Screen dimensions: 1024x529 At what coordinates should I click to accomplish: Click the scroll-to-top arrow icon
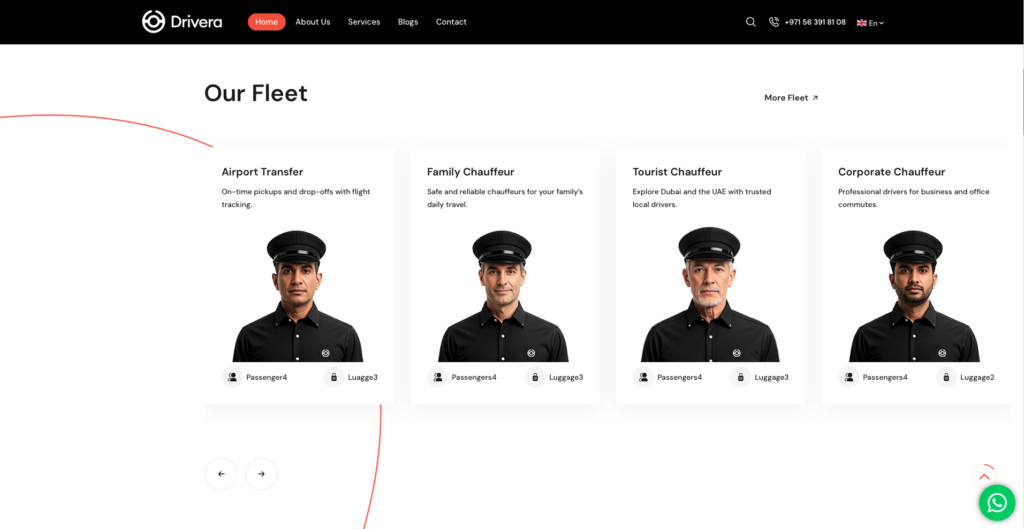[x=984, y=477]
